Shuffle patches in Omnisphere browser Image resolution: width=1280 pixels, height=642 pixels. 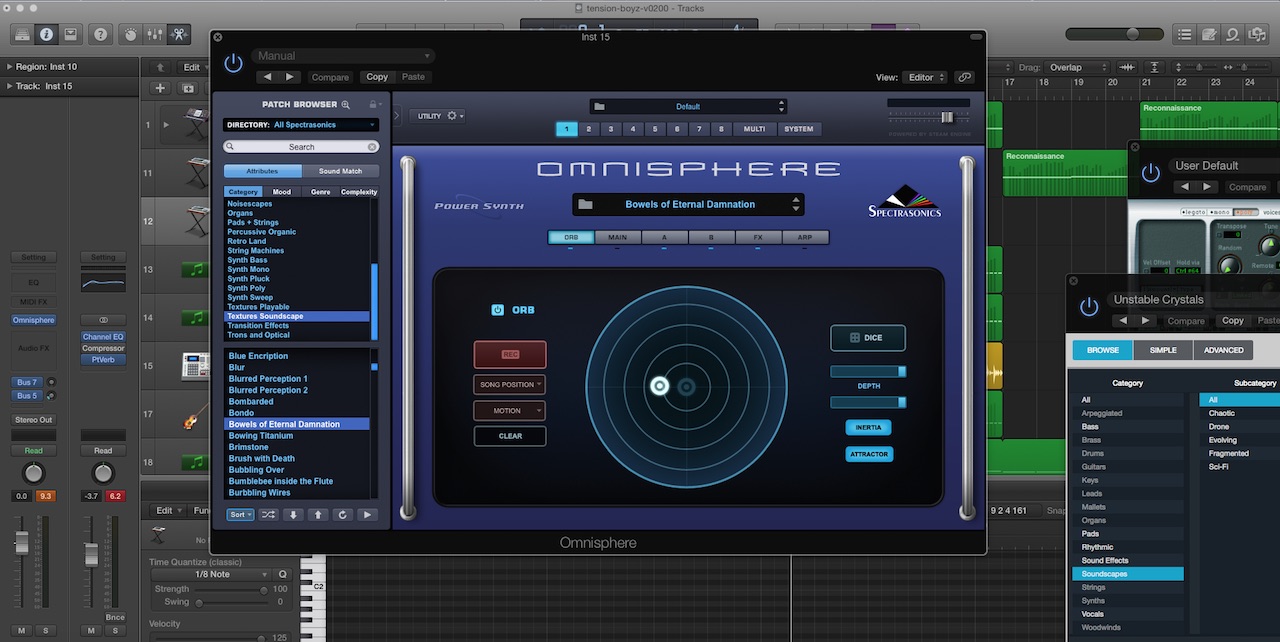point(269,515)
